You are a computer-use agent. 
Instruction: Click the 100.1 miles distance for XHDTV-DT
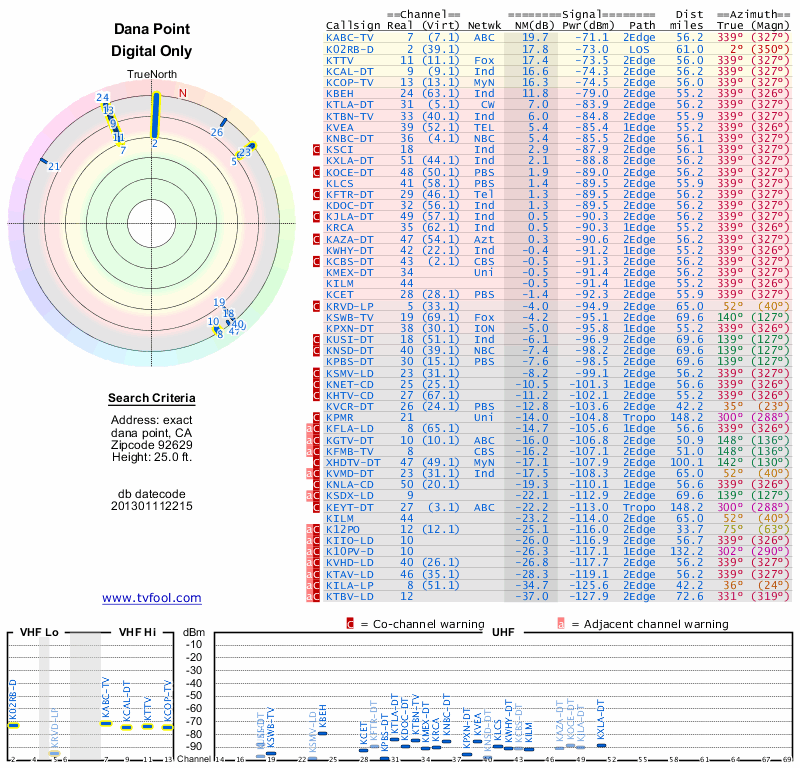tap(687, 462)
